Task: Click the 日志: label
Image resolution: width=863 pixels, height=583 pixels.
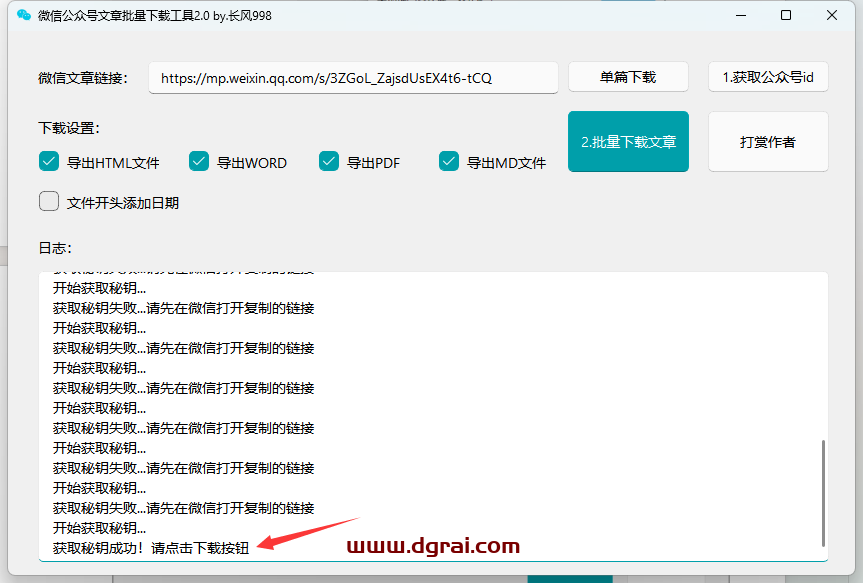Action: pos(55,248)
